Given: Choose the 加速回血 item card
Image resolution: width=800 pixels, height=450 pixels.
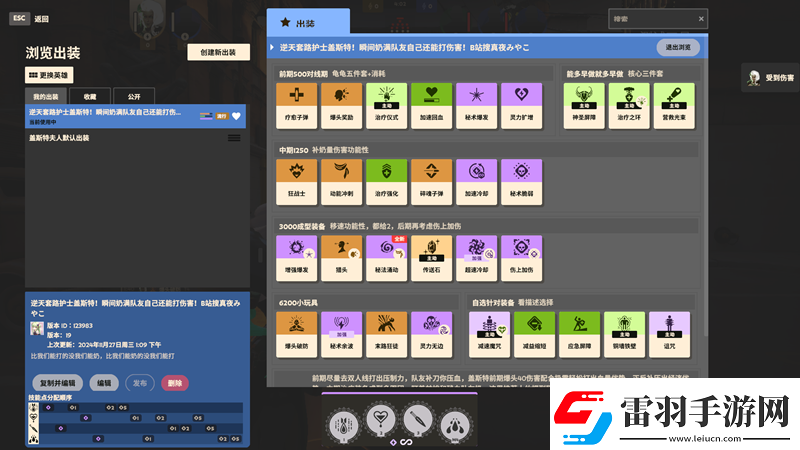Looking at the screenshot, I should click(431, 106).
